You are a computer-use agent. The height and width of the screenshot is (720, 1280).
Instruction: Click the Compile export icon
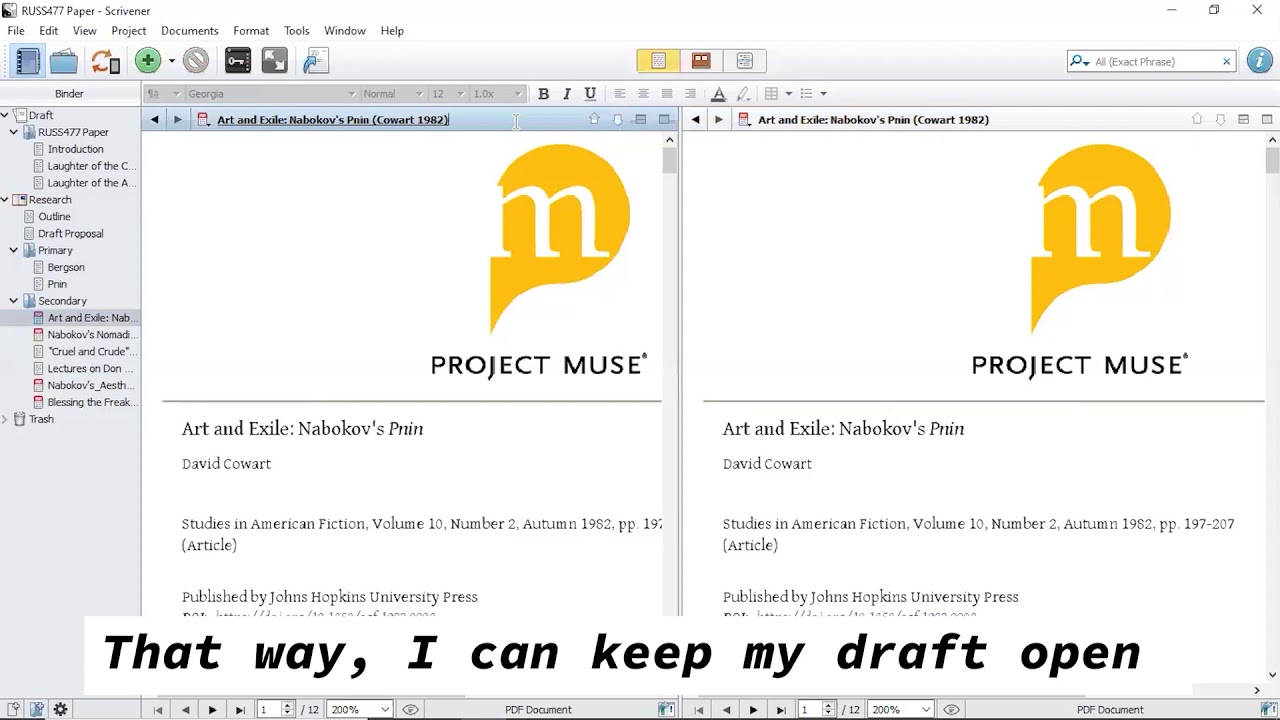pyautogui.click(x=316, y=61)
